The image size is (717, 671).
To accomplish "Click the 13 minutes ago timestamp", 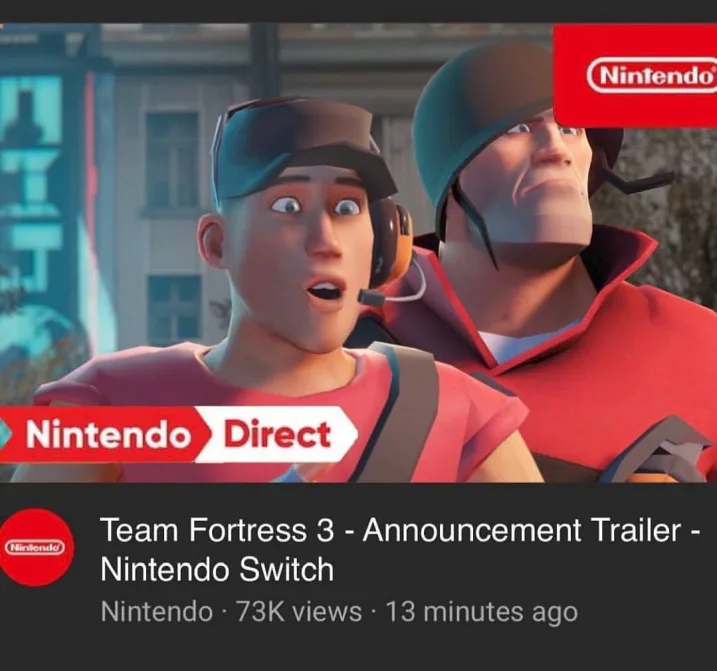I will [x=482, y=612].
